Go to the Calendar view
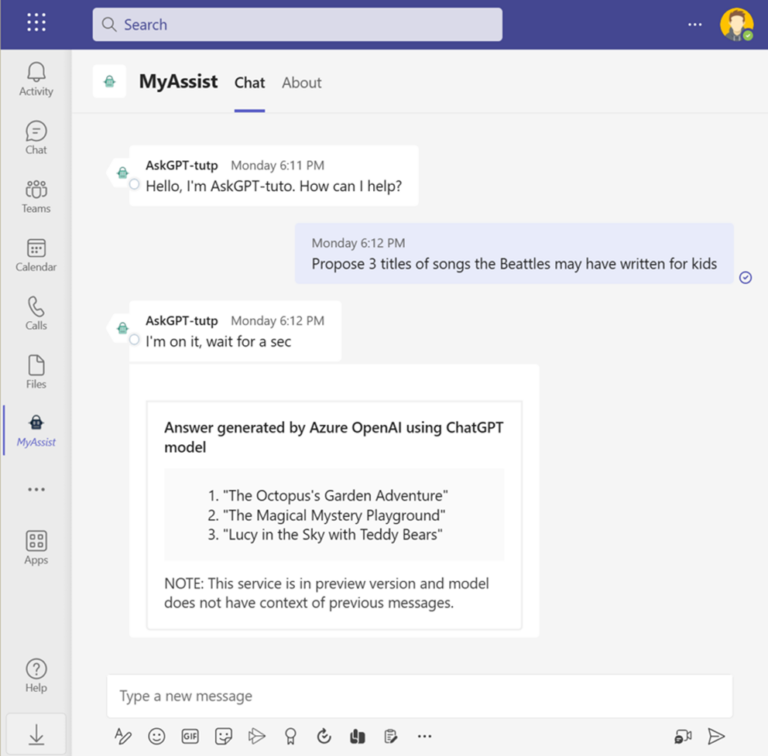 pos(36,255)
